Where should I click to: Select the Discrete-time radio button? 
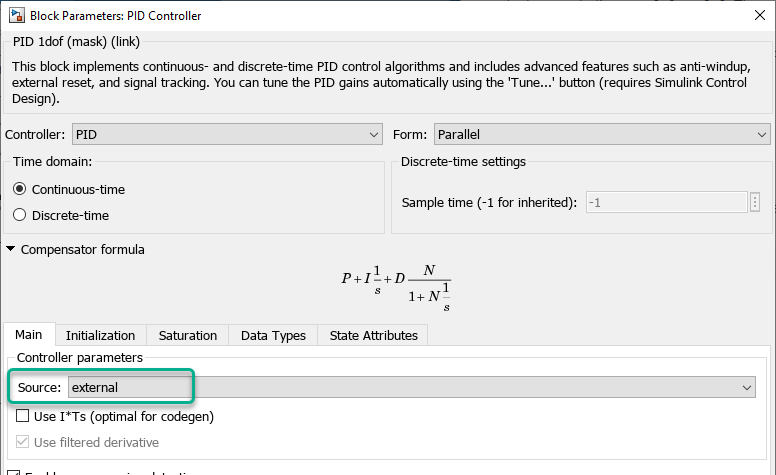tap(20, 215)
